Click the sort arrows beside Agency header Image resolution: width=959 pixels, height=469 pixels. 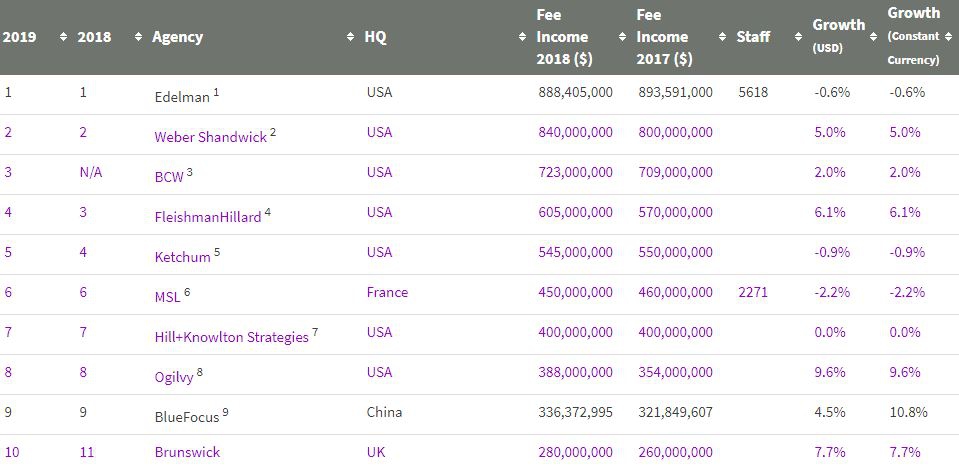tap(350, 37)
